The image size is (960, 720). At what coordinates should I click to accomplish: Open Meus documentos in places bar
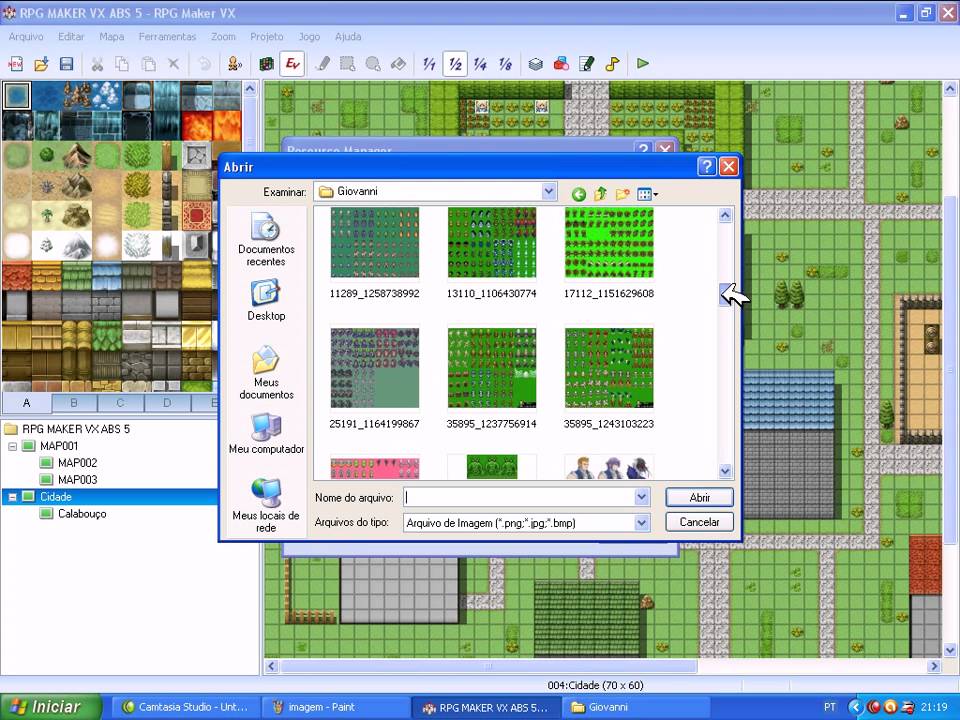coord(266,372)
